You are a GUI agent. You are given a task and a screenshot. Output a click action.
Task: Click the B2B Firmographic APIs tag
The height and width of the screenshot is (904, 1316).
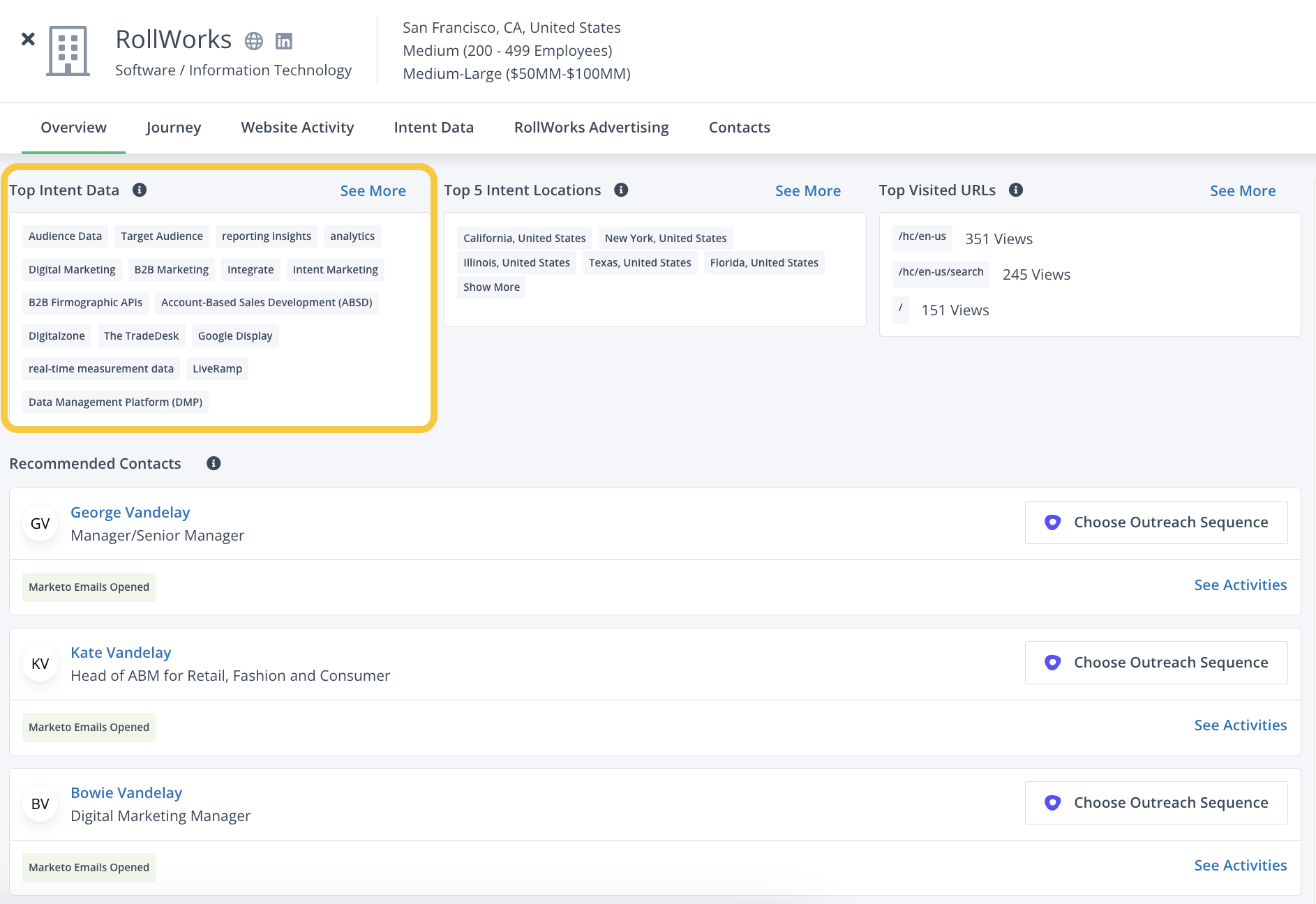[85, 303]
